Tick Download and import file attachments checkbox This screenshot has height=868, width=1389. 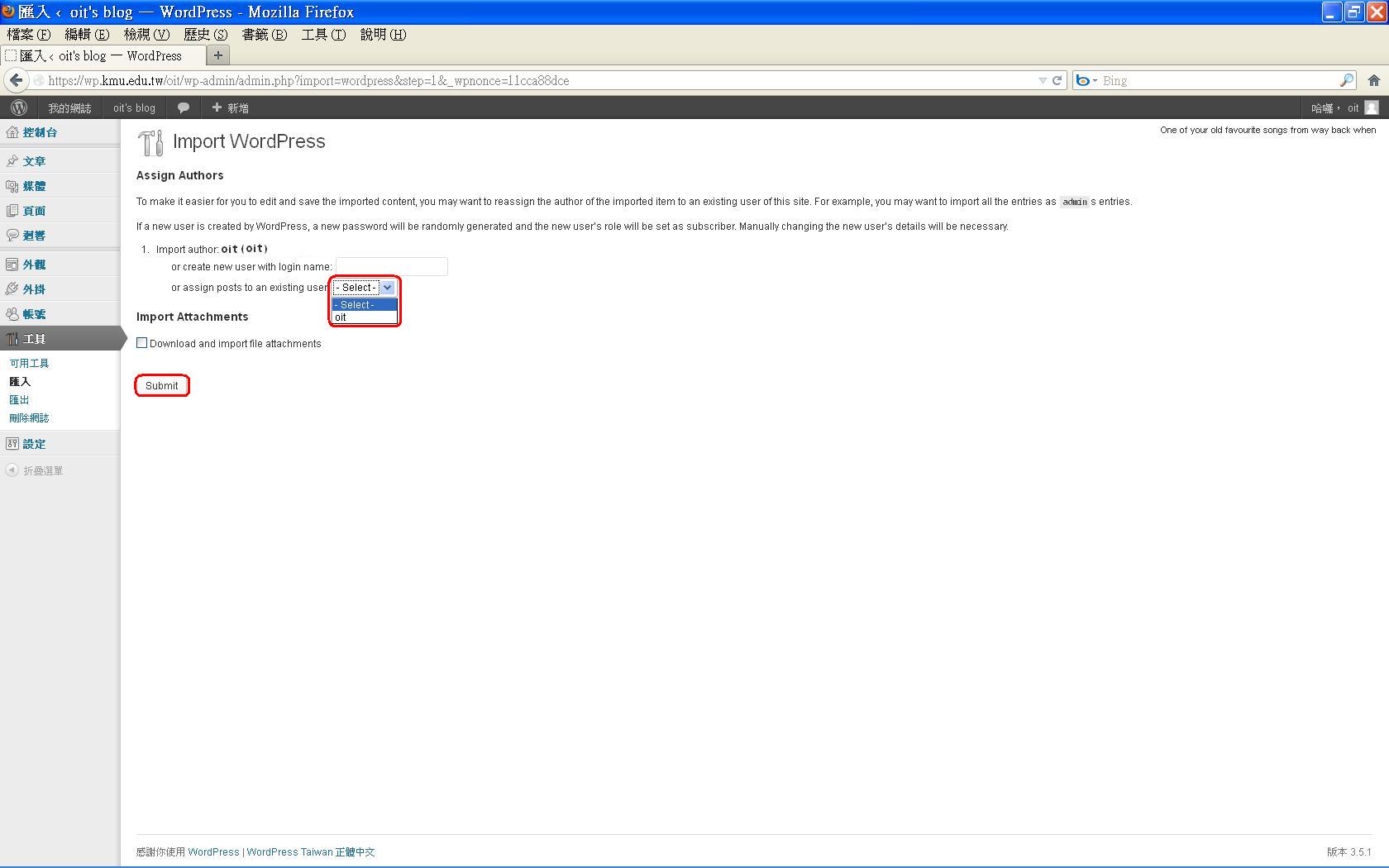(141, 343)
